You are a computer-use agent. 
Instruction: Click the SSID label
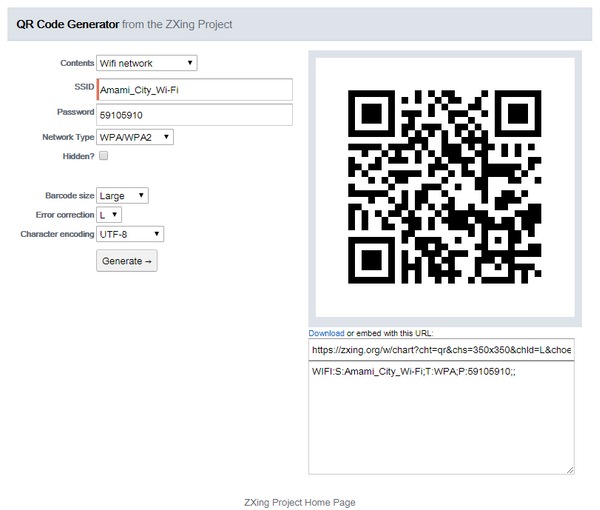[x=84, y=87]
